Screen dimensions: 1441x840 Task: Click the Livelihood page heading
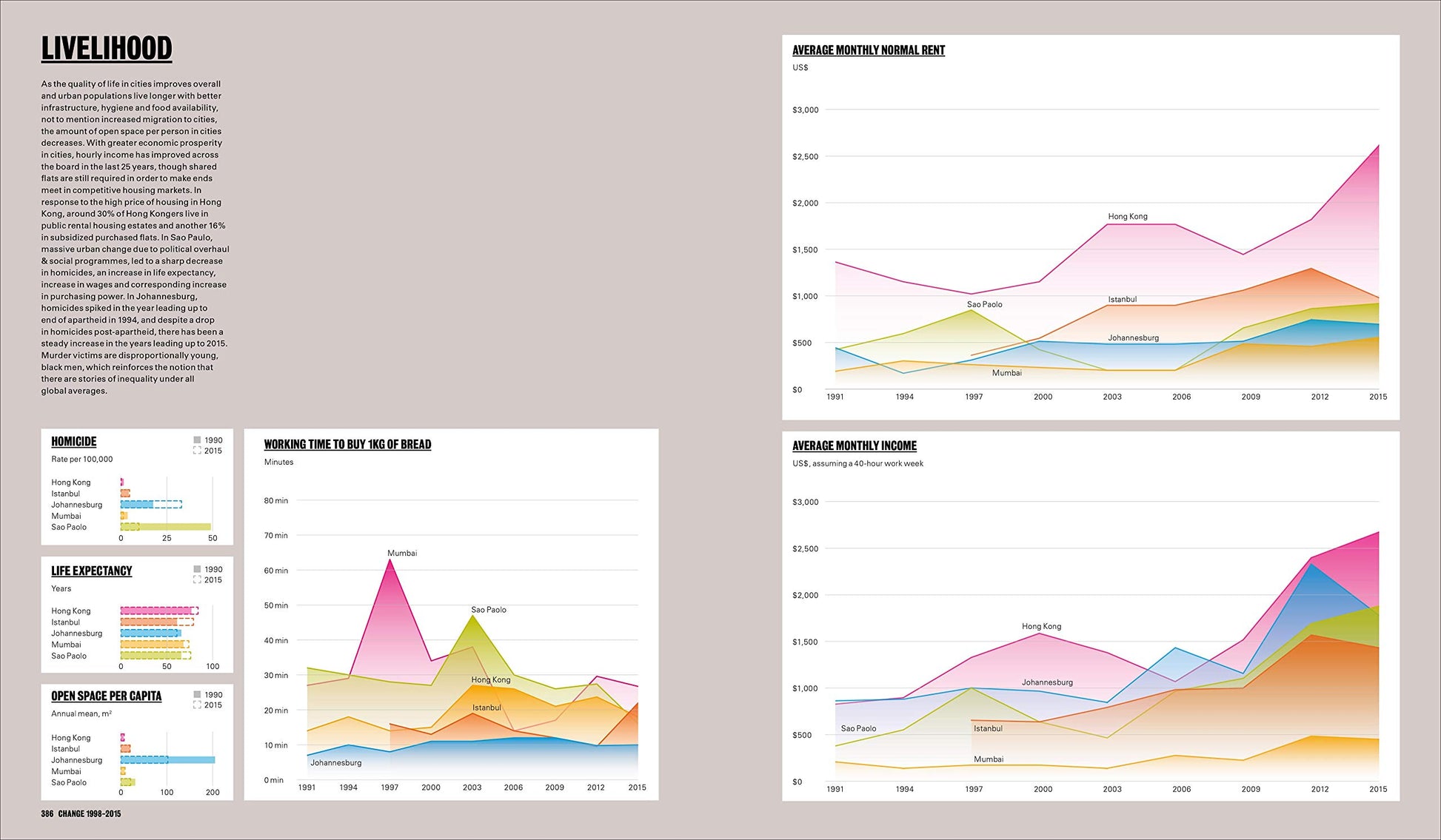tap(106, 49)
